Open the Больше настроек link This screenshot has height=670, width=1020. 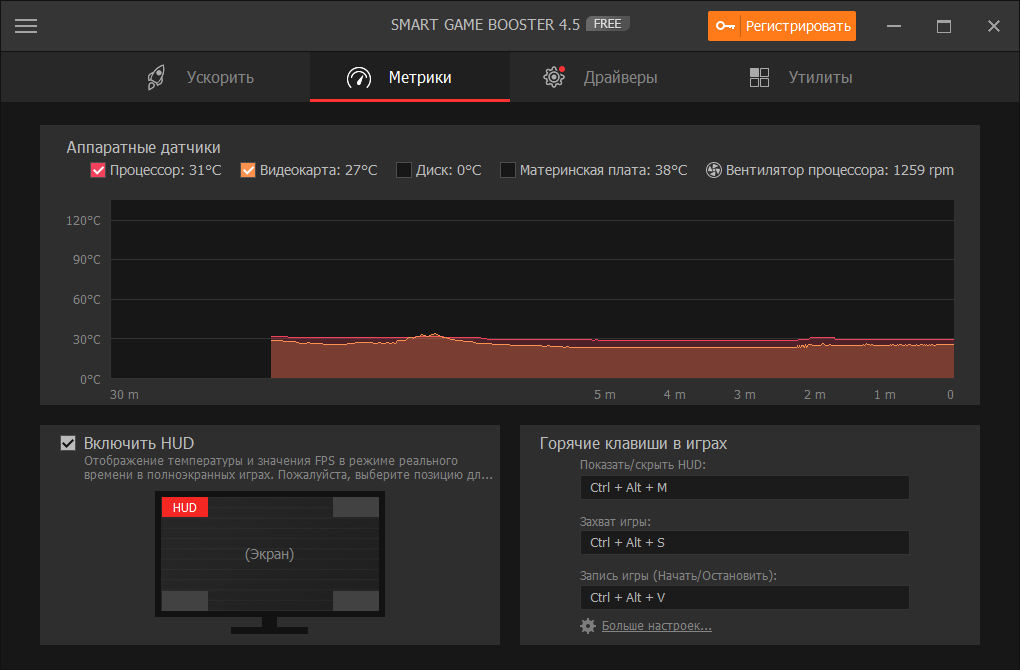click(656, 626)
